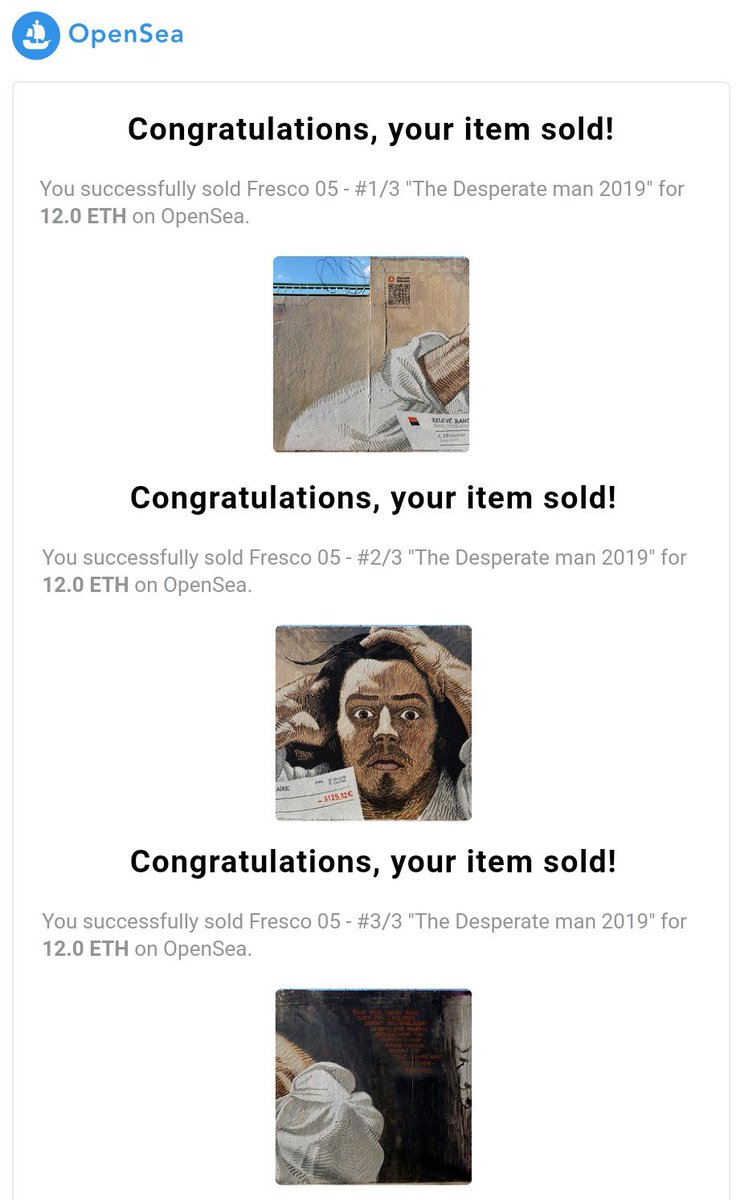This screenshot has height=1200, width=740.
Task: Click the third "Congratulations, your item sold!" heading
Action: pyautogui.click(x=373, y=861)
